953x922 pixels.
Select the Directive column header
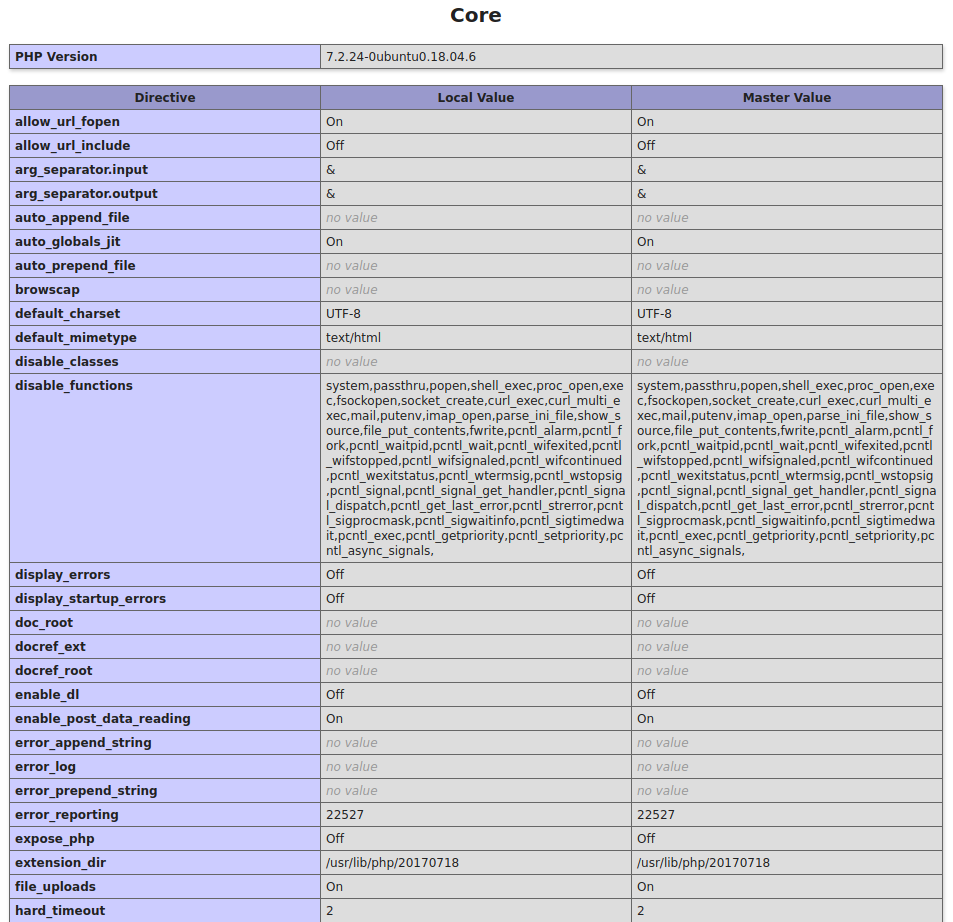165,98
